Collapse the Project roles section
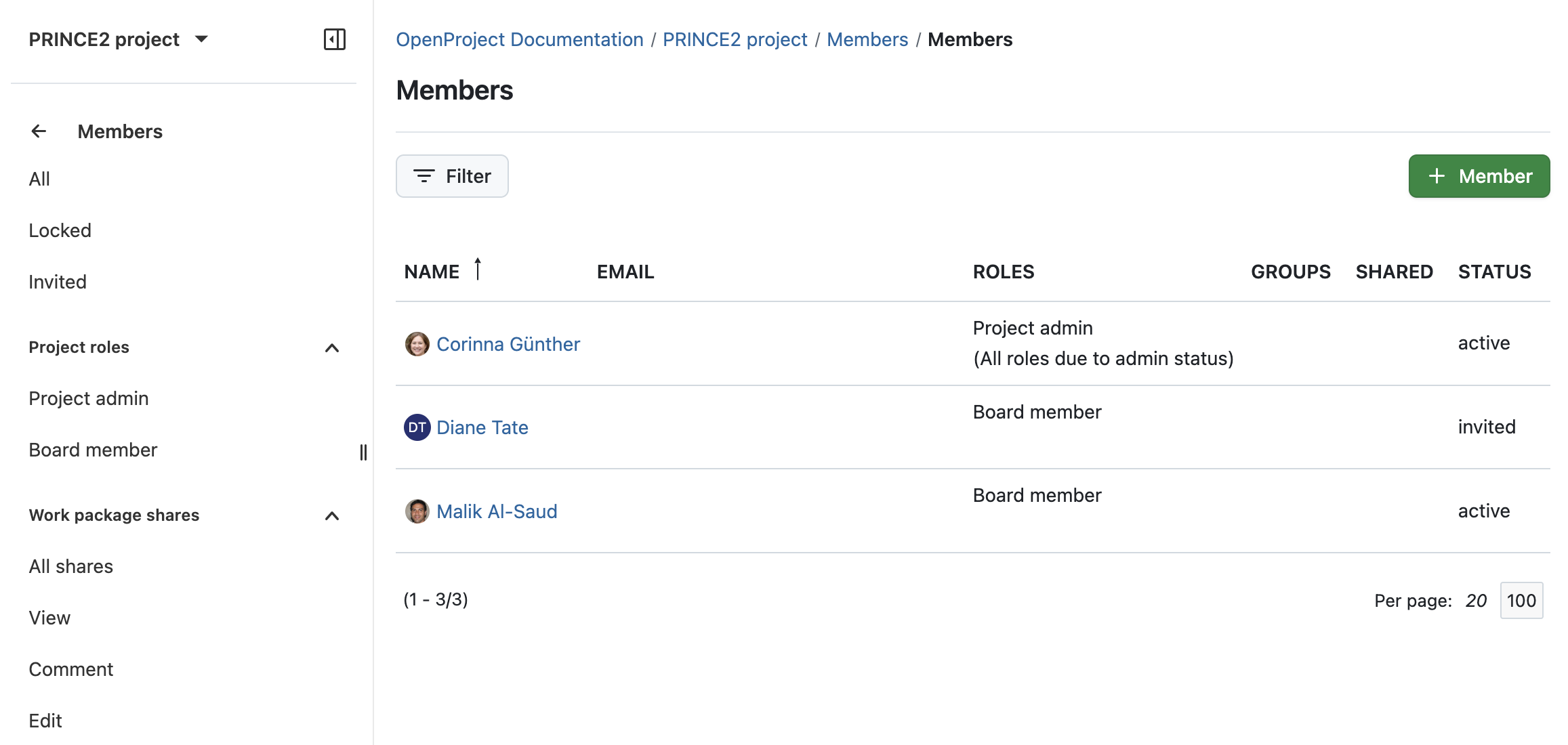The image size is (1568, 745). 332,347
